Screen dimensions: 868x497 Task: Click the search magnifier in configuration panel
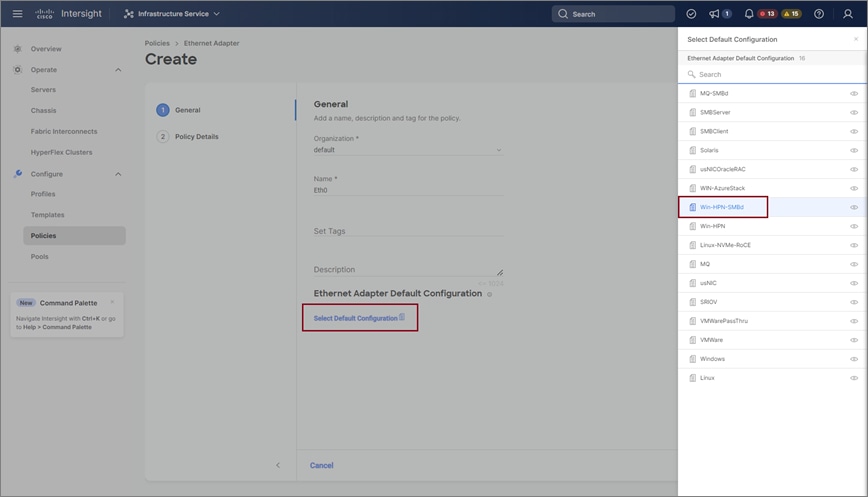click(x=691, y=74)
